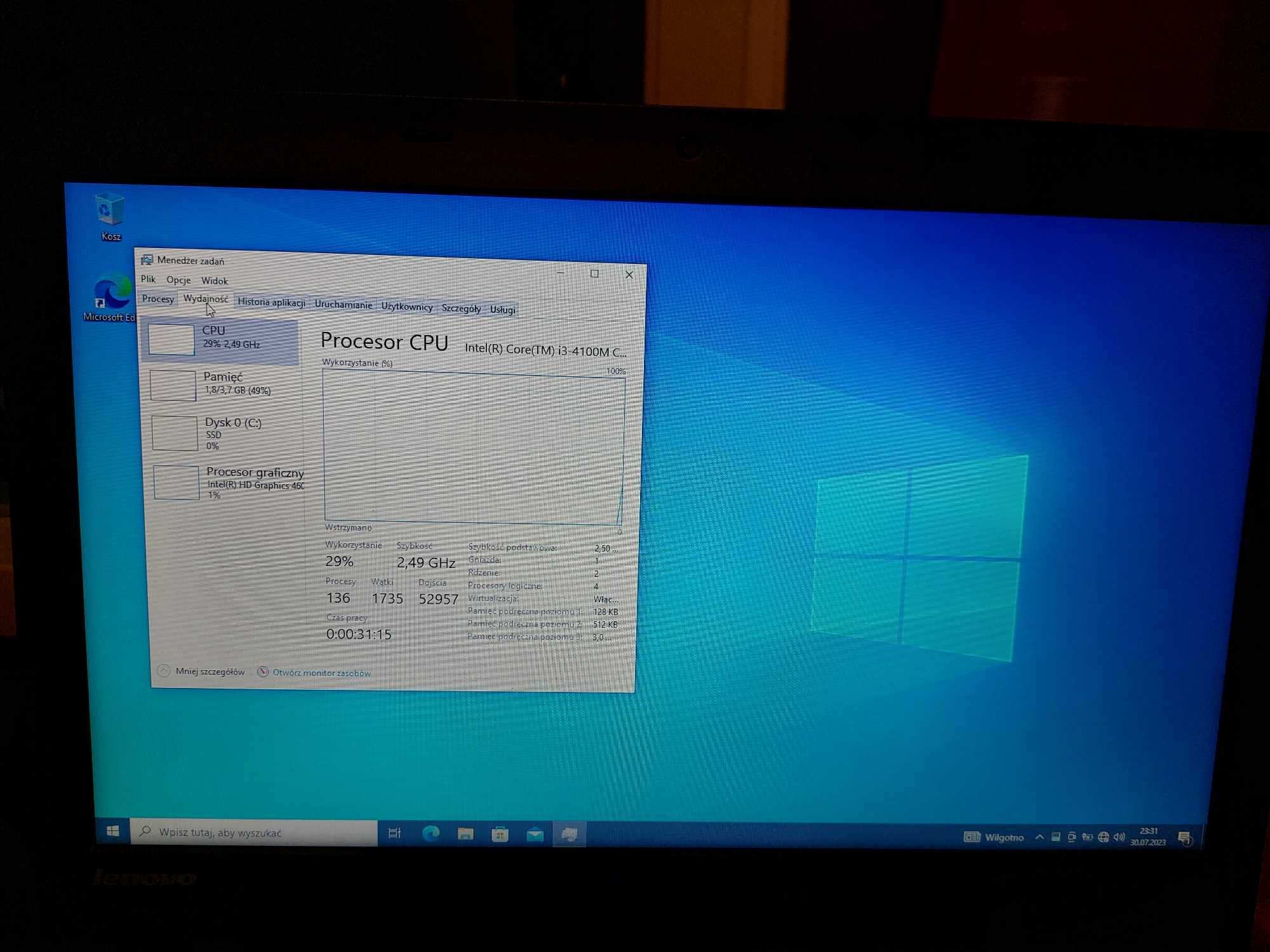Open the Widok menu
The width and height of the screenshot is (1270, 952).
(x=215, y=281)
